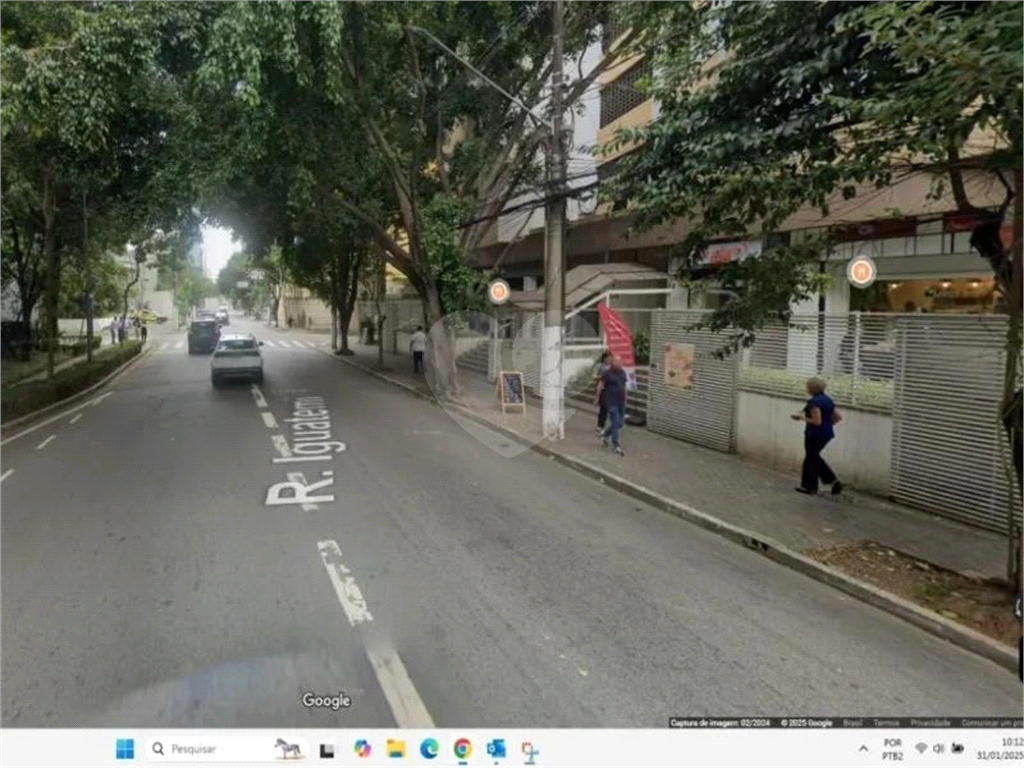Select the orange place marker above the fence
The height and width of the screenshot is (768, 1024).
tap(861, 271)
